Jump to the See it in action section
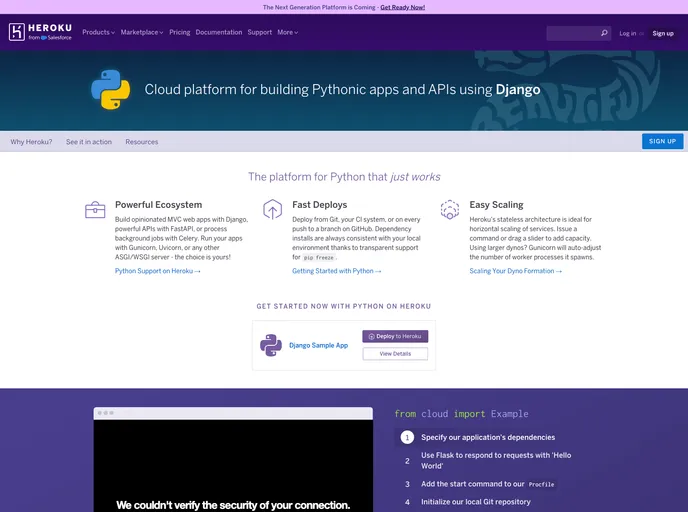 pyautogui.click(x=89, y=142)
